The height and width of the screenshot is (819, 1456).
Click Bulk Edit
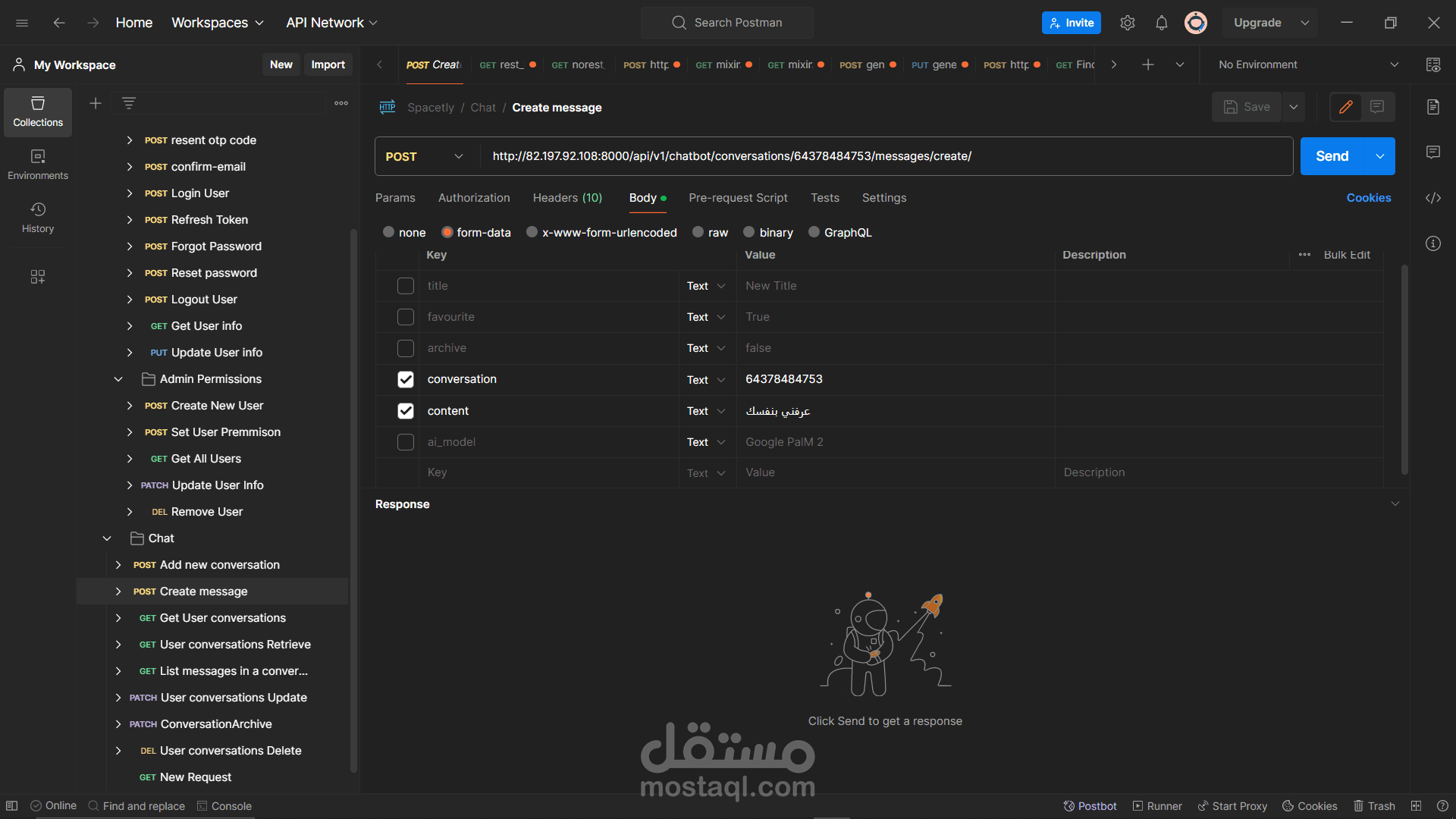(x=1347, y=255)
